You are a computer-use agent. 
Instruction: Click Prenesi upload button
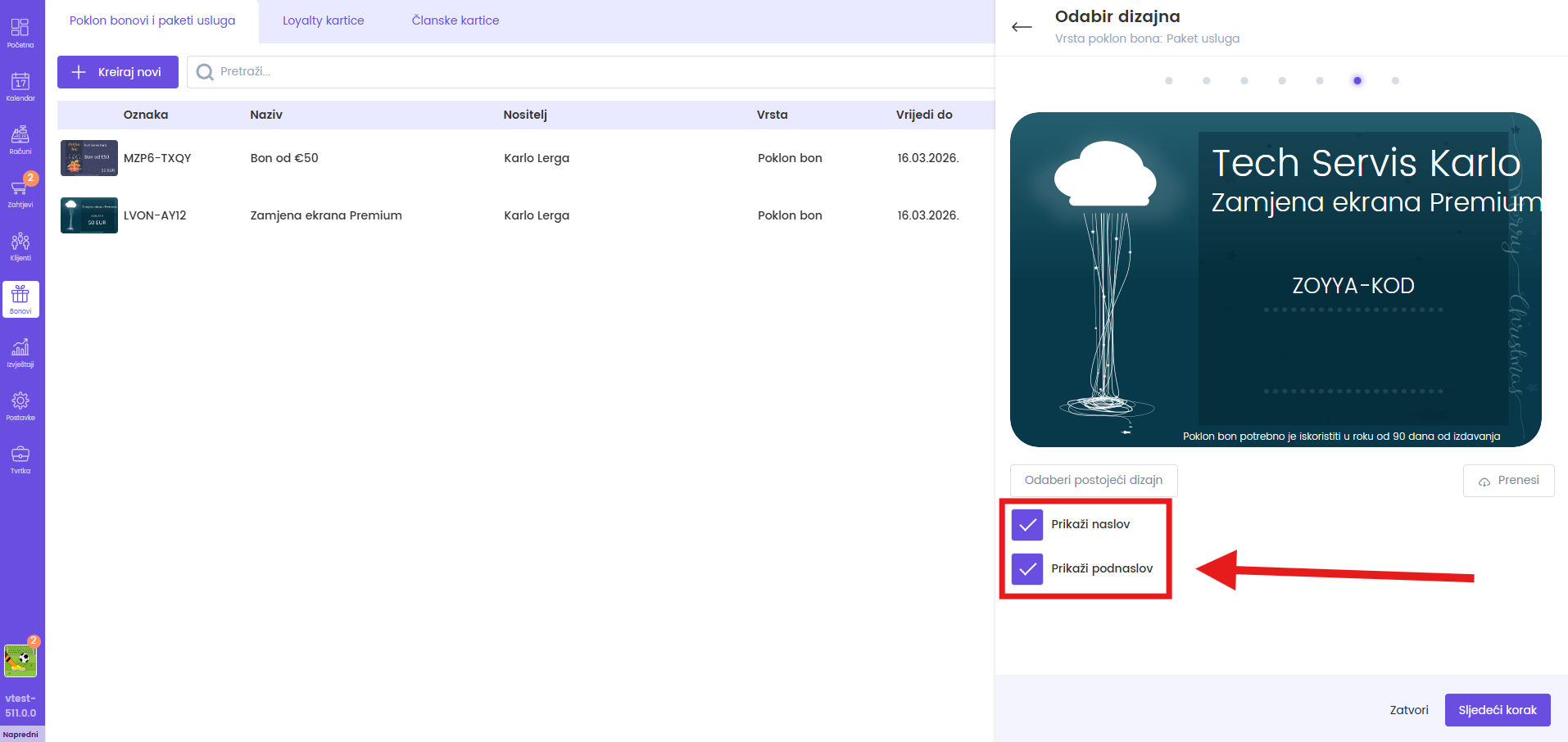1508,481
